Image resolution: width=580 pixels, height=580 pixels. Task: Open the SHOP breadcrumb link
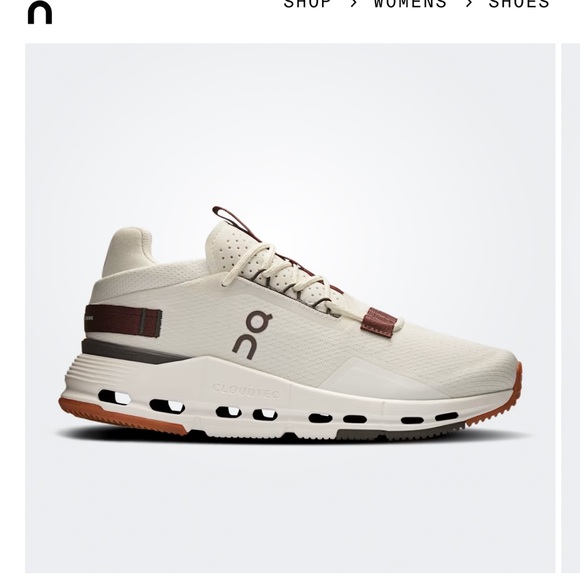(x=307, y=4)
